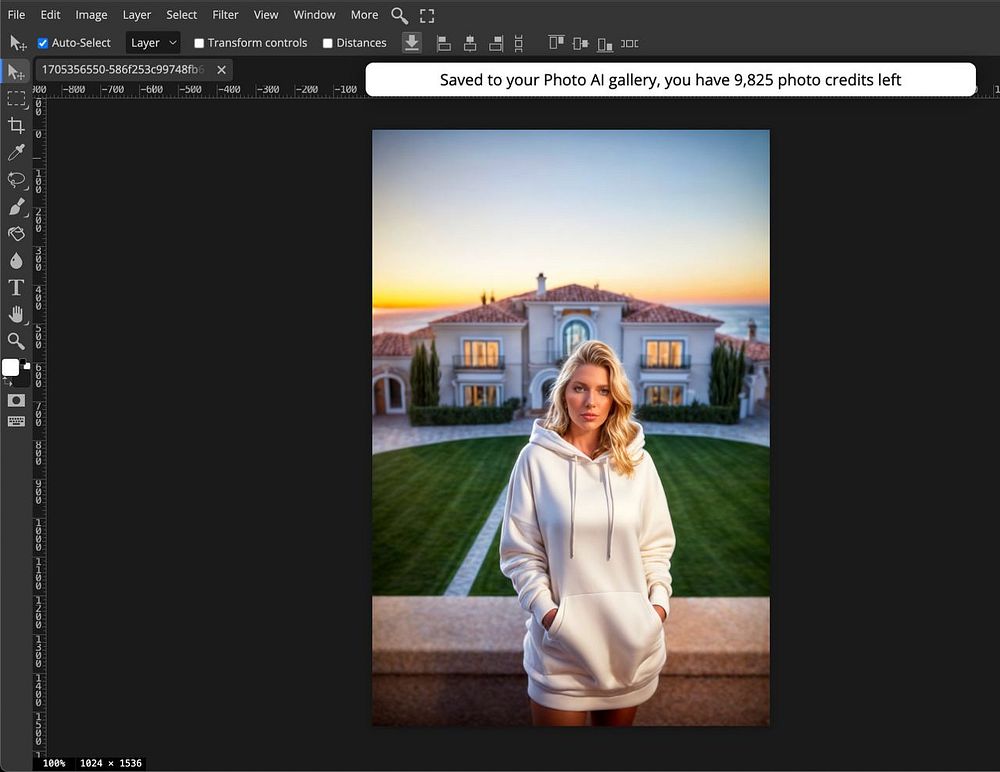Enable the Distances checkbox

tap(328, 43)
